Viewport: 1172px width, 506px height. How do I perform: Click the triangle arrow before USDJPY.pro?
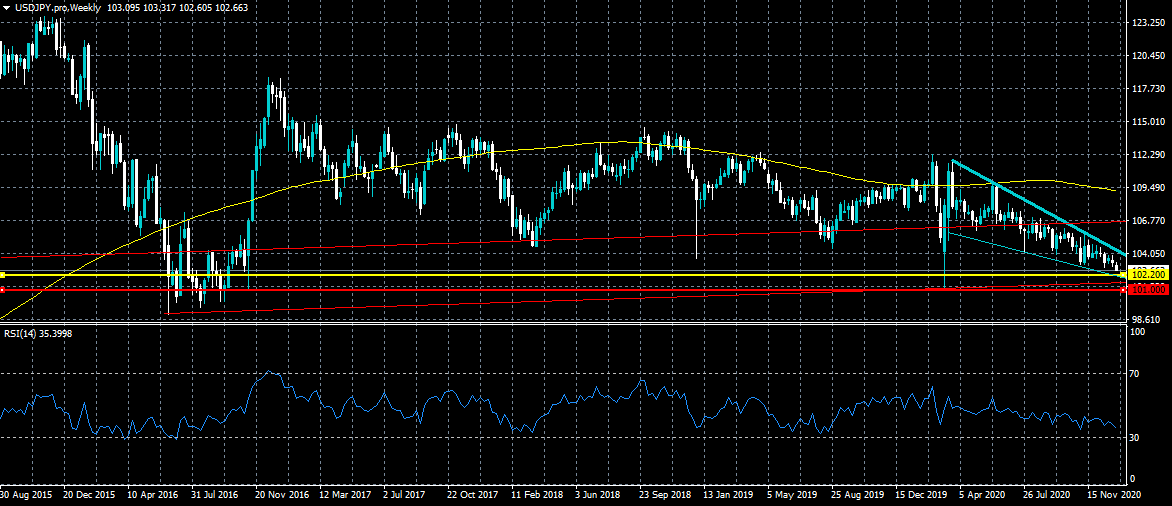tap(6, 7)
